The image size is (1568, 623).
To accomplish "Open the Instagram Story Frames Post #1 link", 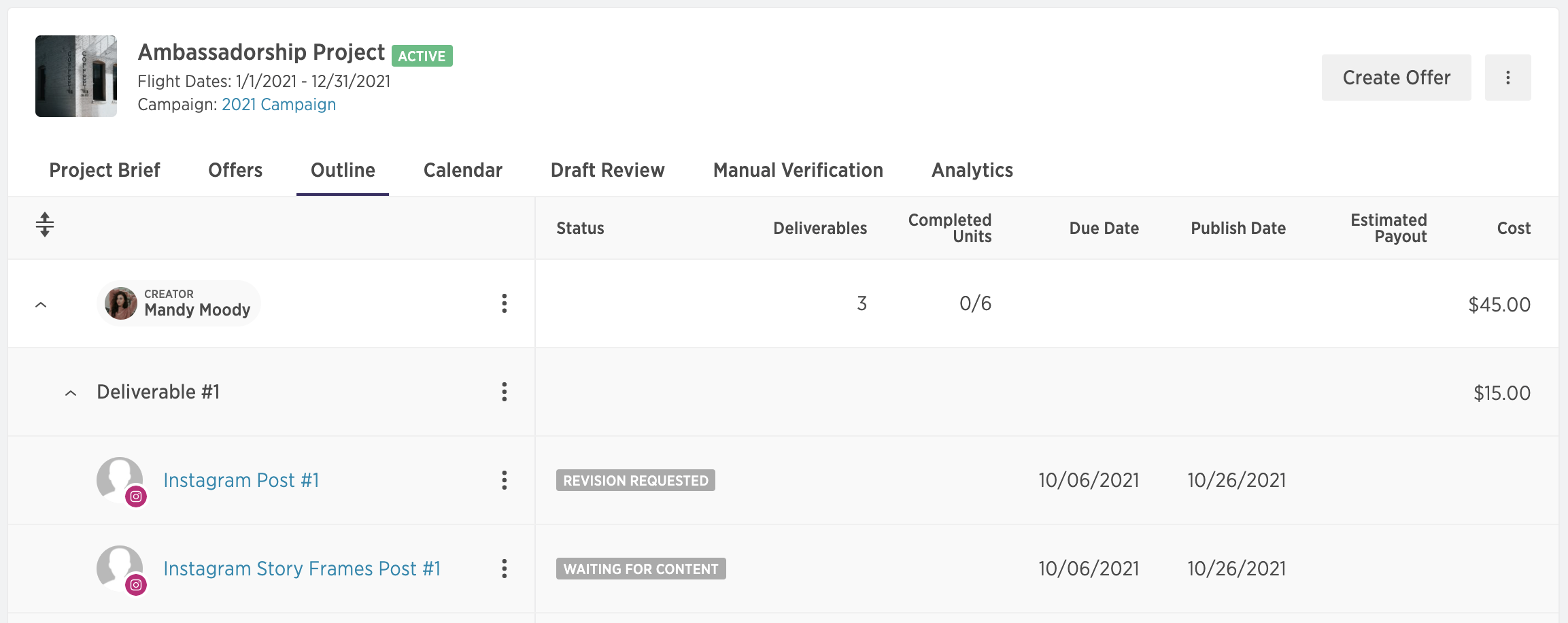I will pos(302,569).
